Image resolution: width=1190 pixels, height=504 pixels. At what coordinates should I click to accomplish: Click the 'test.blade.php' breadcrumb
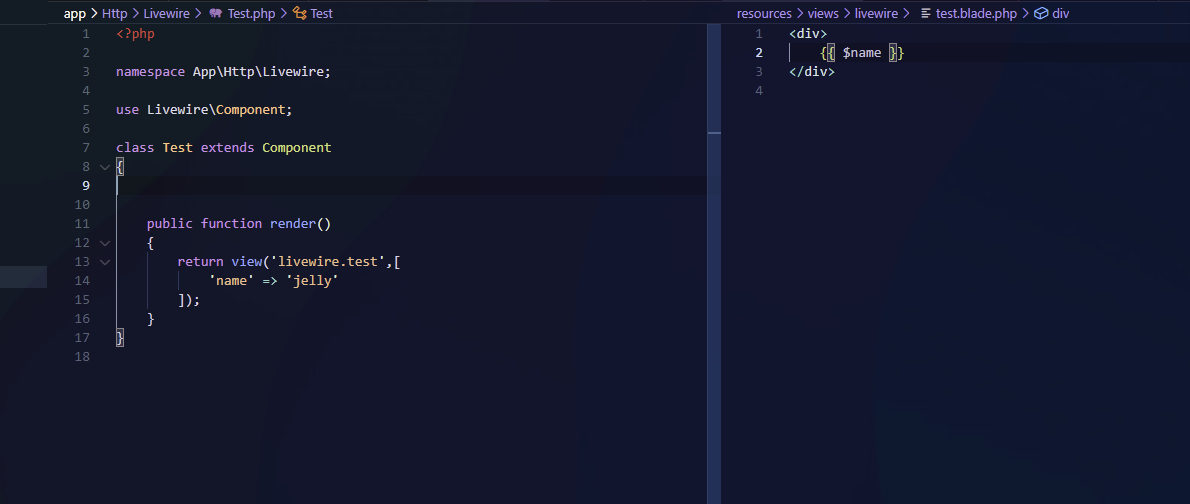976,14
